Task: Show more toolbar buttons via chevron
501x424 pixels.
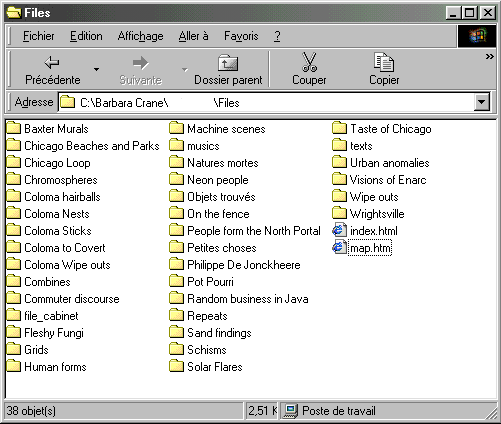Action: click(489, 56)
